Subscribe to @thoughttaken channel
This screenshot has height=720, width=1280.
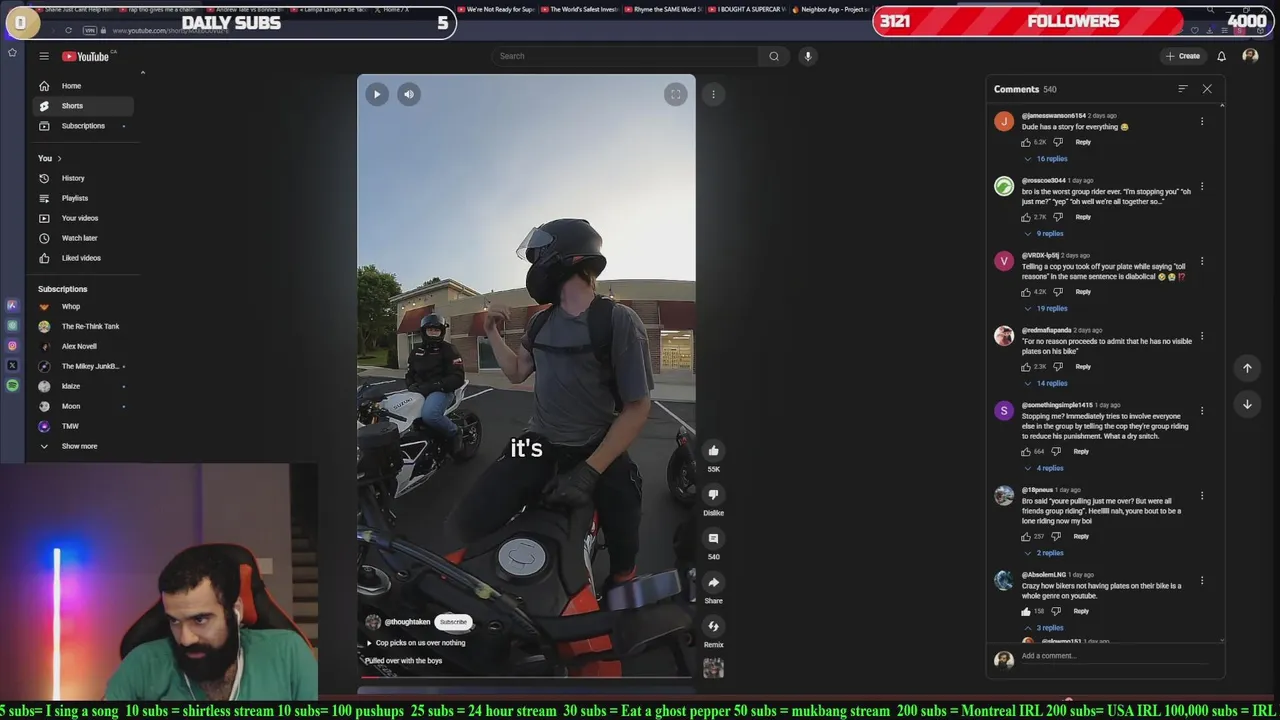click(x=453, y=622)
